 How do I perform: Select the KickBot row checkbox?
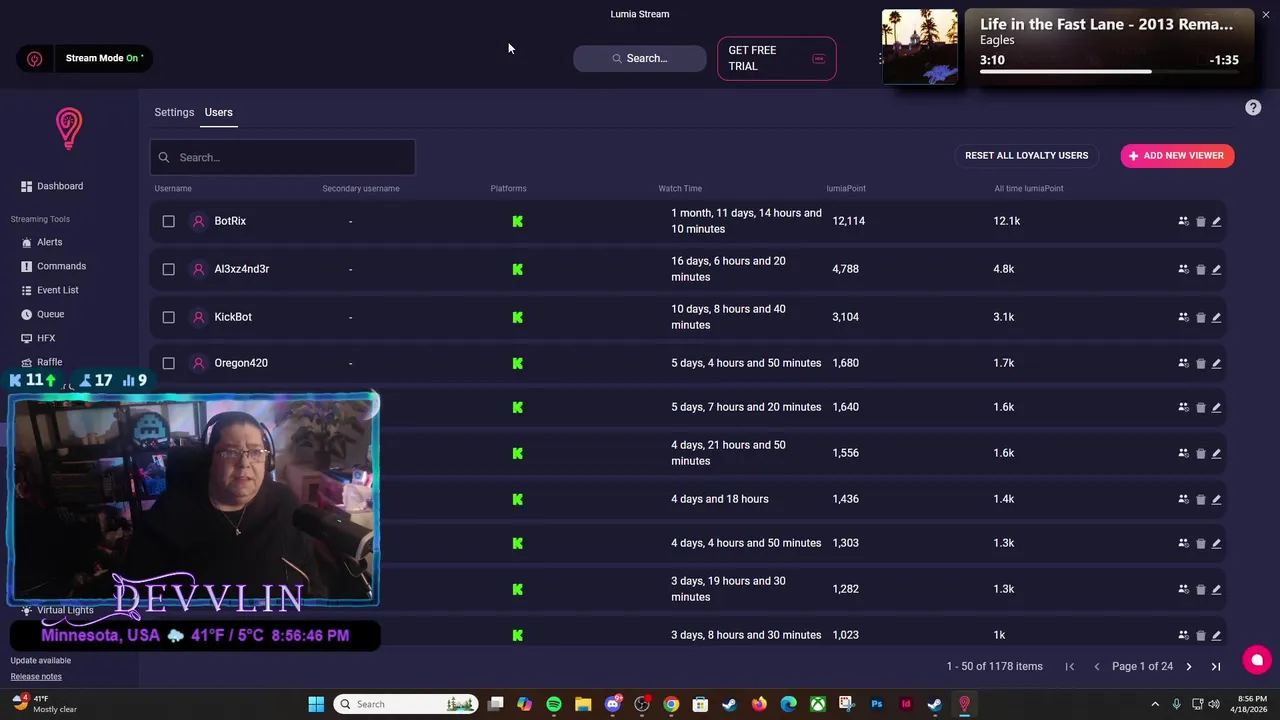(x=168, y=317)
